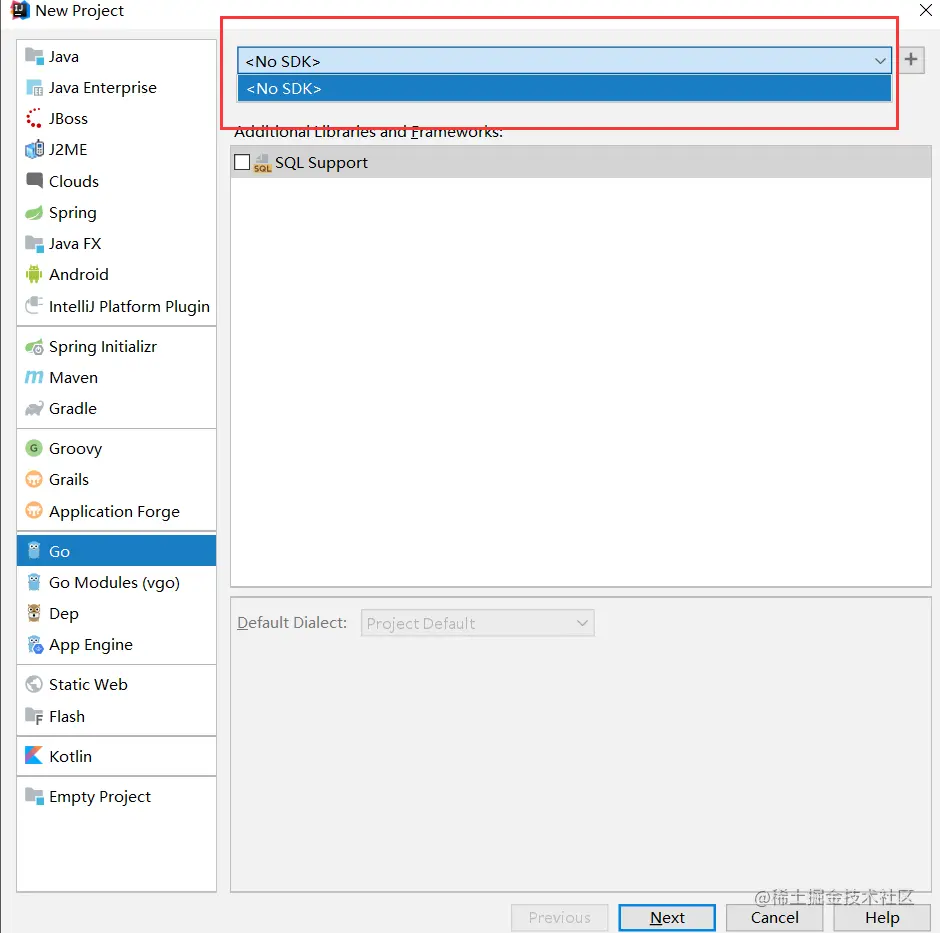Click the disabled Previous button
The image size is (940, 933).
coord(559,917)
